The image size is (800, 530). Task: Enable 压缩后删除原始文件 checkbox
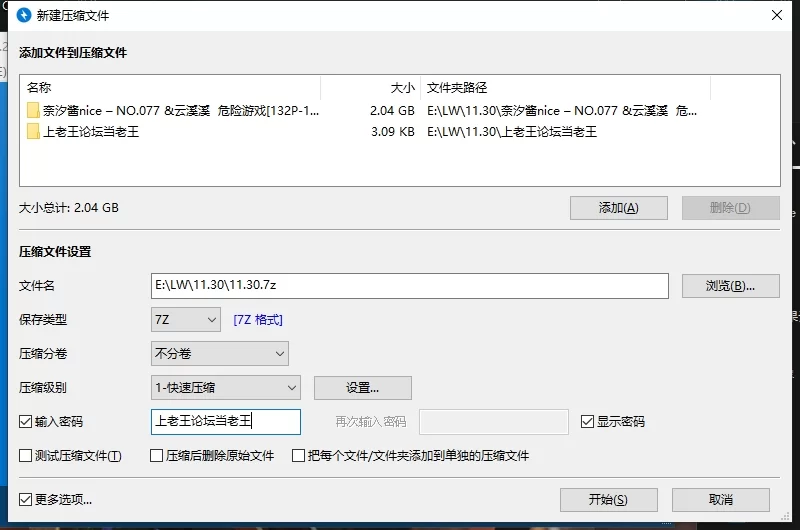pyautogui.click(x=157, y=456)
